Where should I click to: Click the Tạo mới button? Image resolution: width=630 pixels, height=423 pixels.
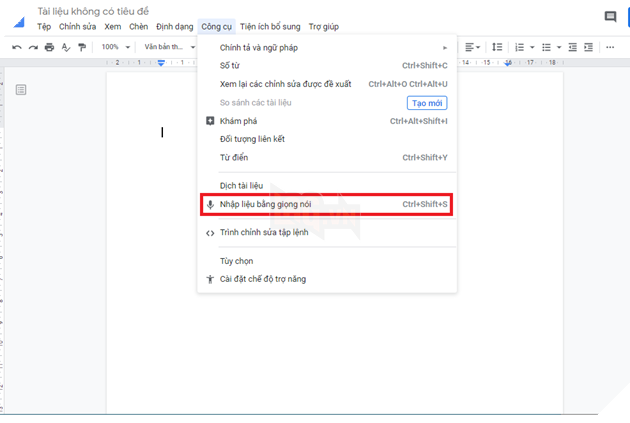[x=427, y=103]
